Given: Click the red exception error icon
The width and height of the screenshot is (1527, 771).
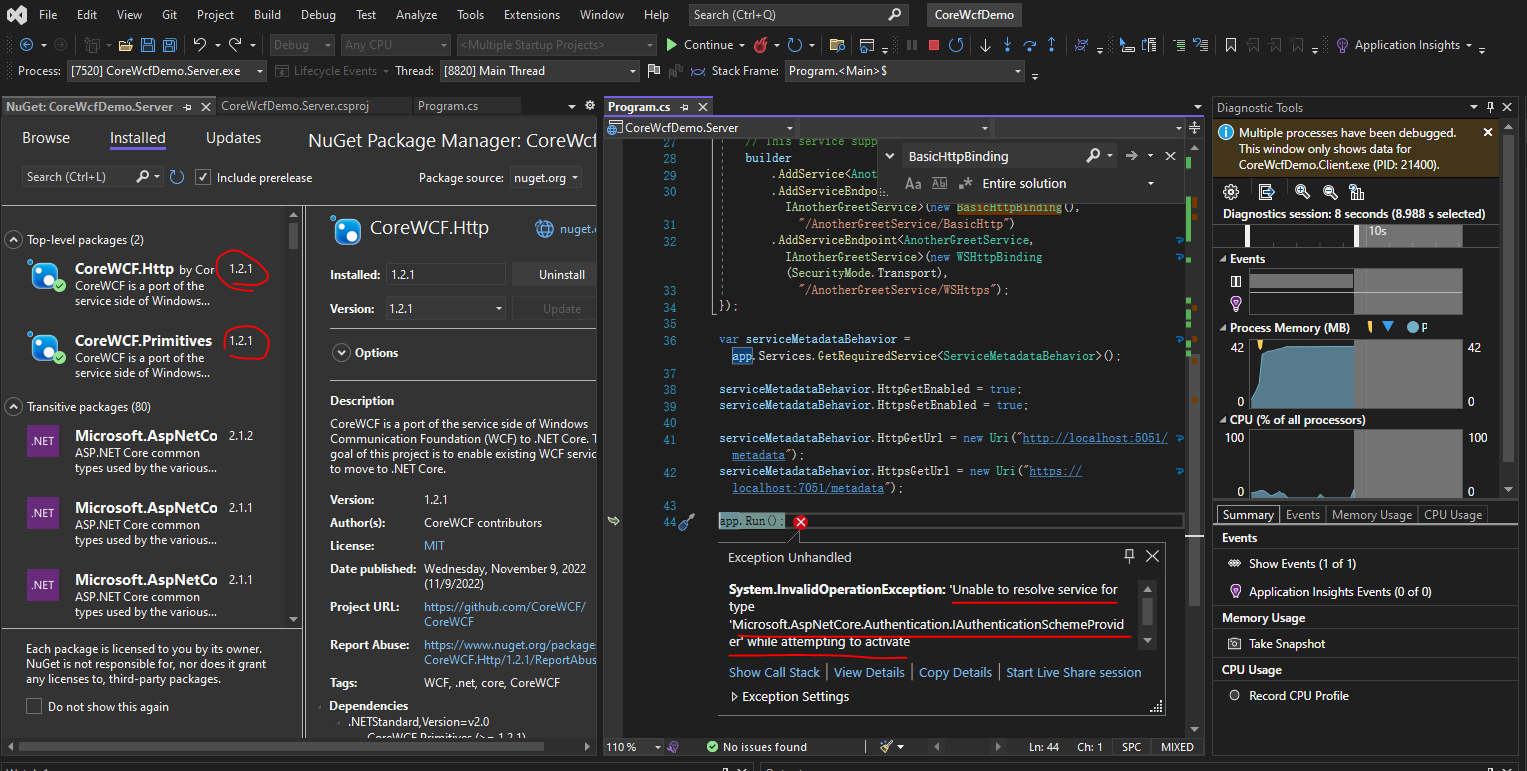Looking at the screenshot, I should [800, 522].
